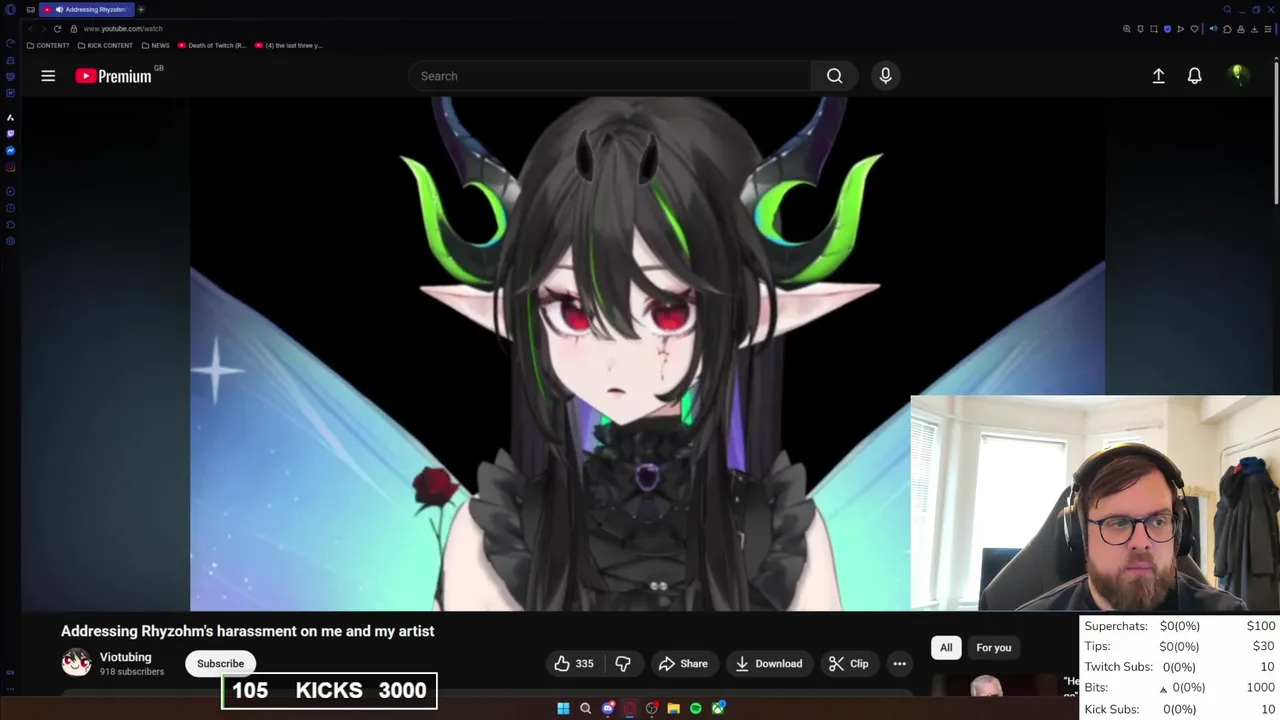1280x720 pixels.
Task: Toggle the blue ad-blocker shield icon
Action: (x=1167, y=29)
